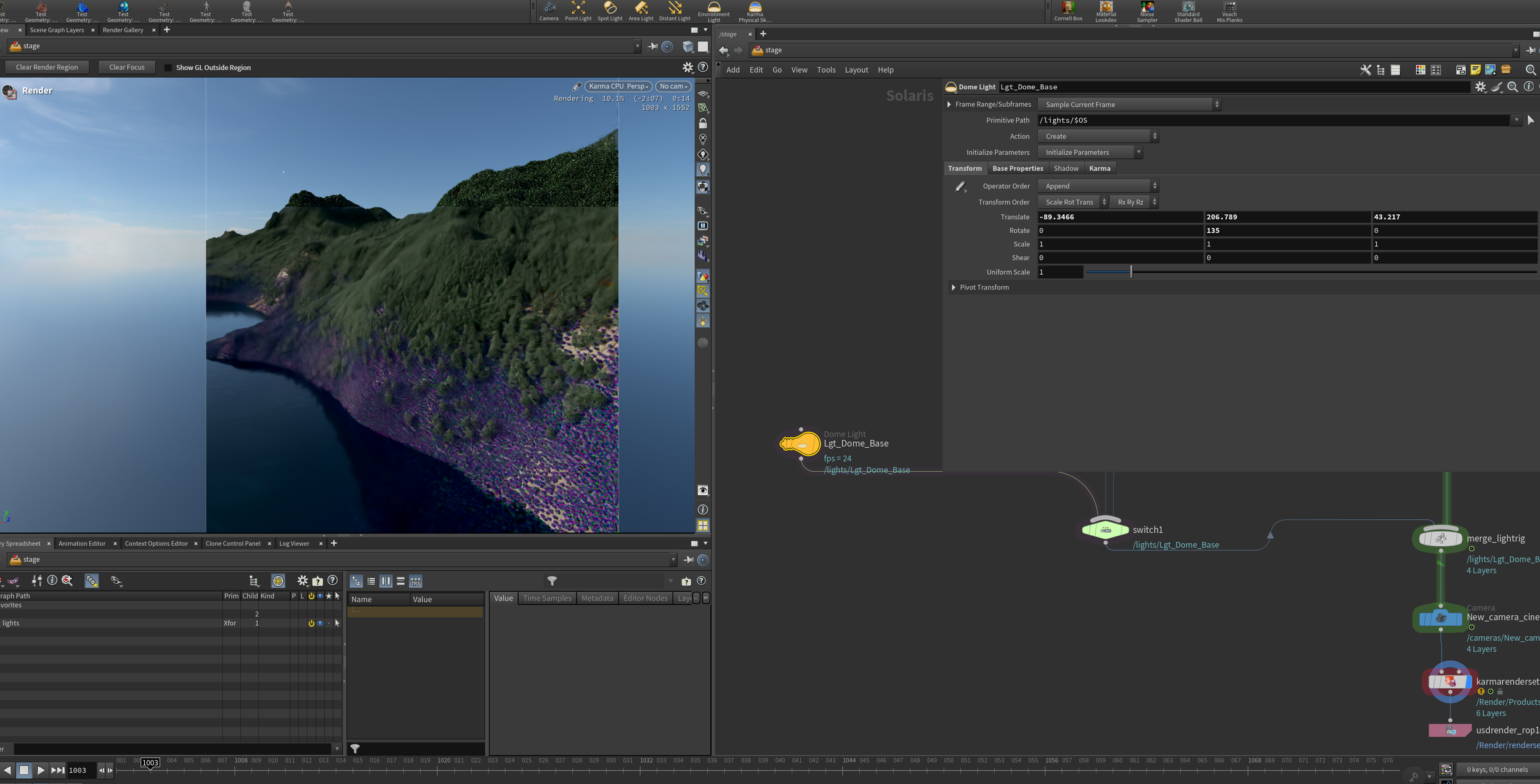Open the Tools menu in network editor
The height and width of the screenshot is (784, 1540).
point(826,70)
